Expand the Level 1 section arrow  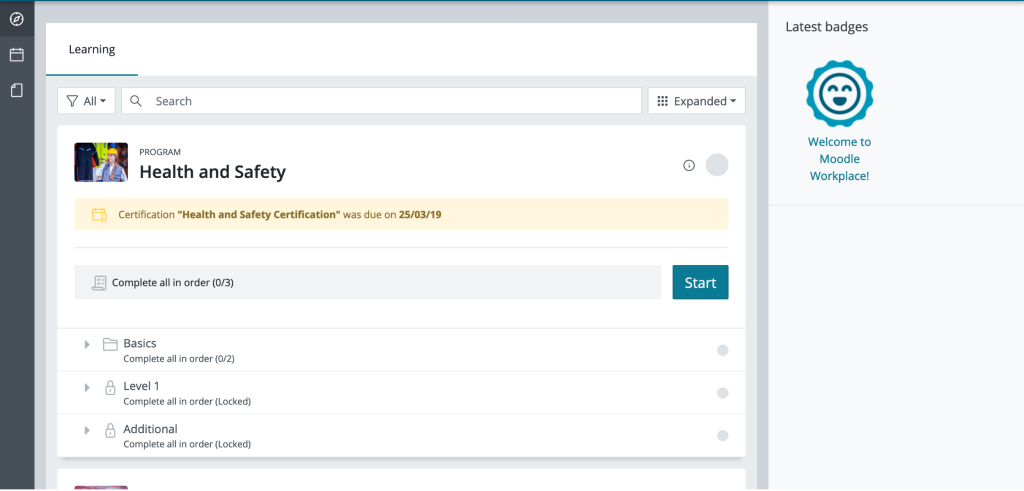(x=87, y=388)
